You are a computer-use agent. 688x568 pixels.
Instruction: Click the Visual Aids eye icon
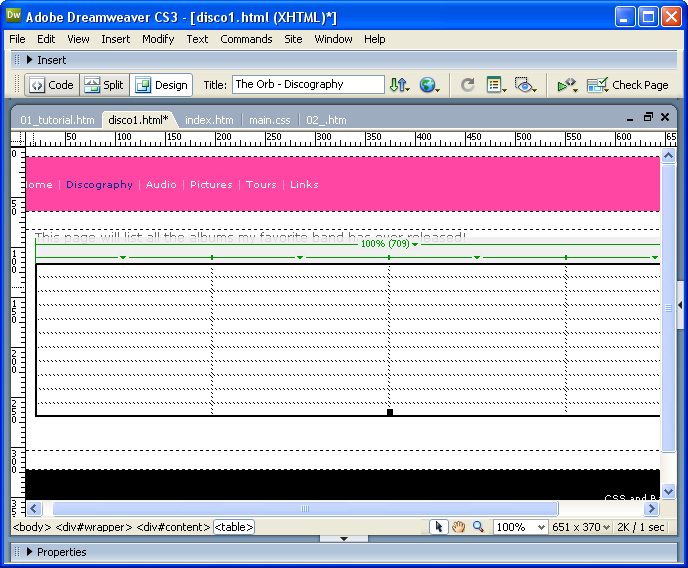tap(525, 85)
